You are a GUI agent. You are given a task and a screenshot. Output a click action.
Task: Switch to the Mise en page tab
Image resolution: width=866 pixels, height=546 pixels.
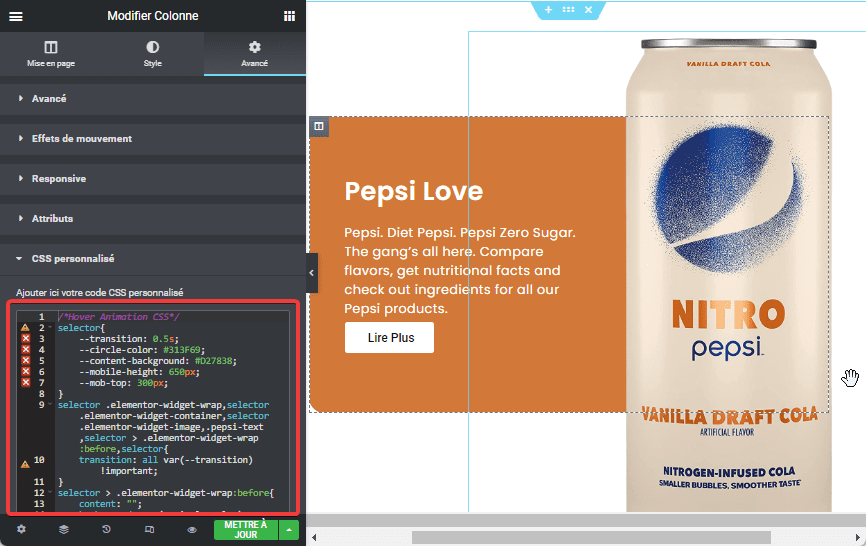coord(51,54)
